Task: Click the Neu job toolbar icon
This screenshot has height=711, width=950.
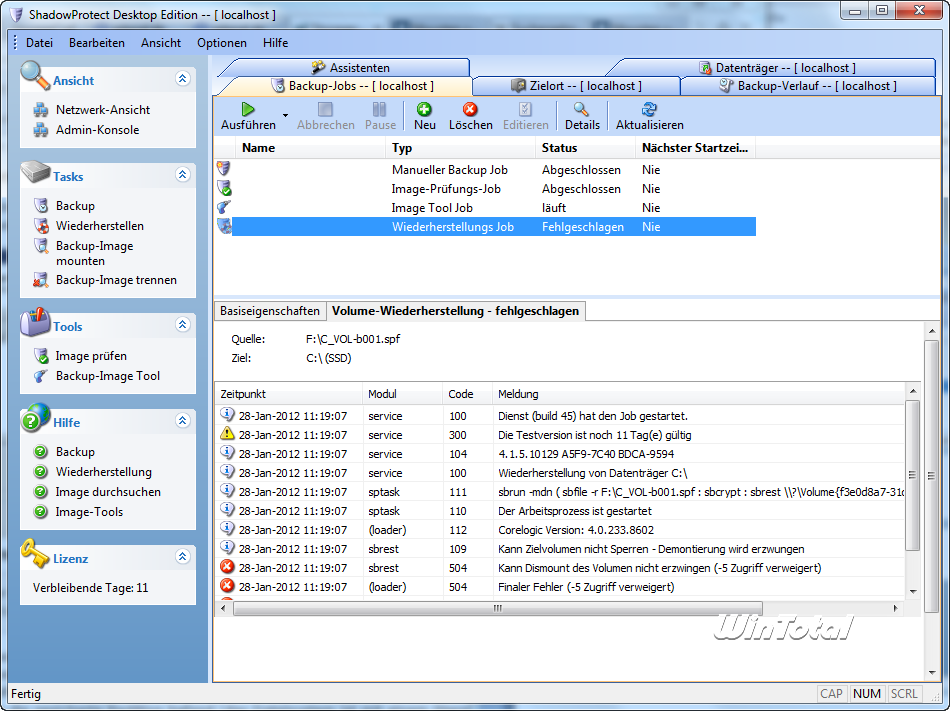Action: pos(425,109)
